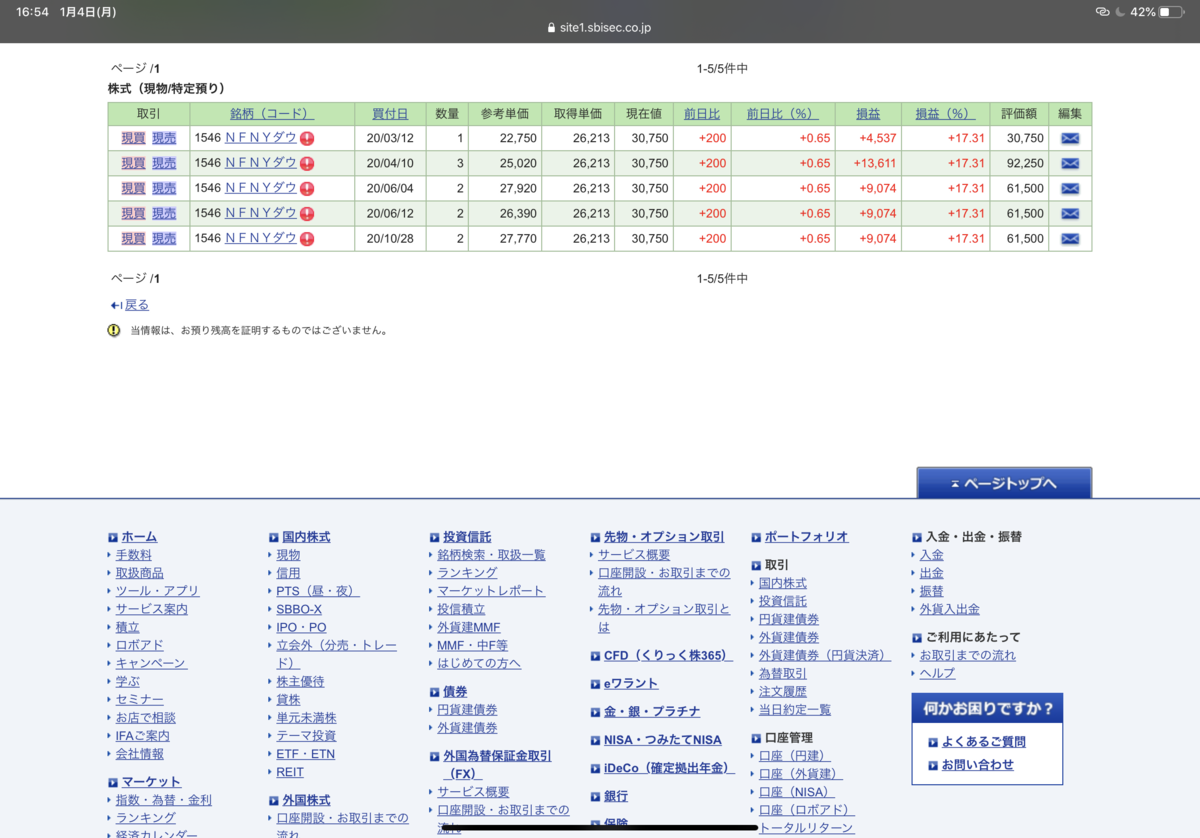Open mail edit icon for 20/06/12 row
This screenshot has width=1200, height=838.
click(1070, 213)
